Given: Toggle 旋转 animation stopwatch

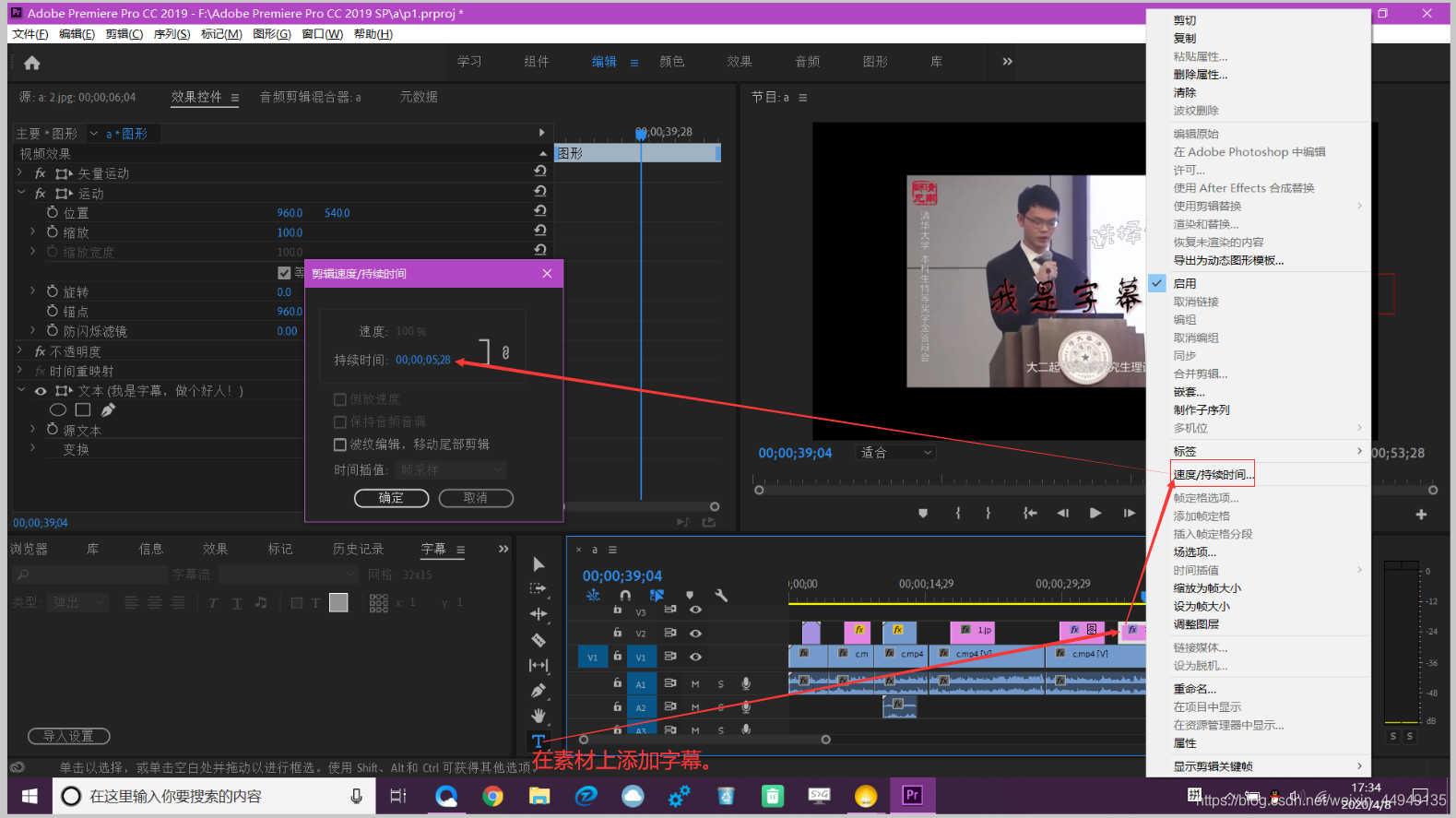Looking at the screenshot, I should pos(53,290).
